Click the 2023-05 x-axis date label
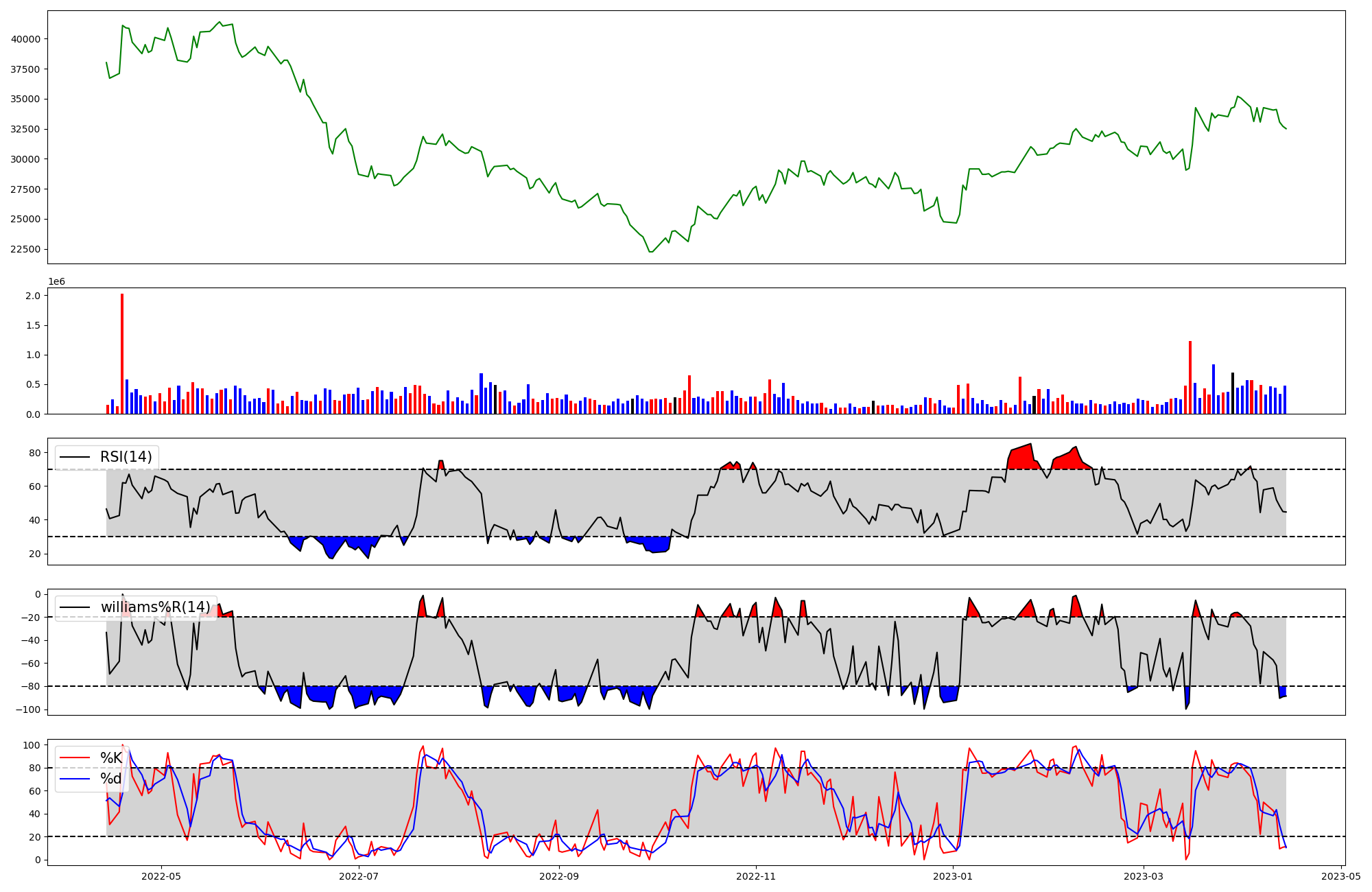Image resolution: width=1372 pixels, height=892 pixels. click(x=1340, y=876)
